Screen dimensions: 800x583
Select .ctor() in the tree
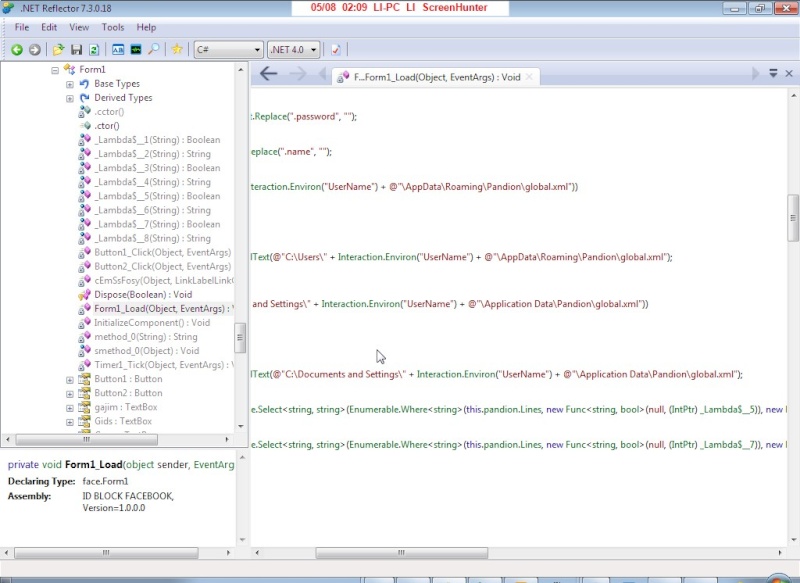[107, 125]
